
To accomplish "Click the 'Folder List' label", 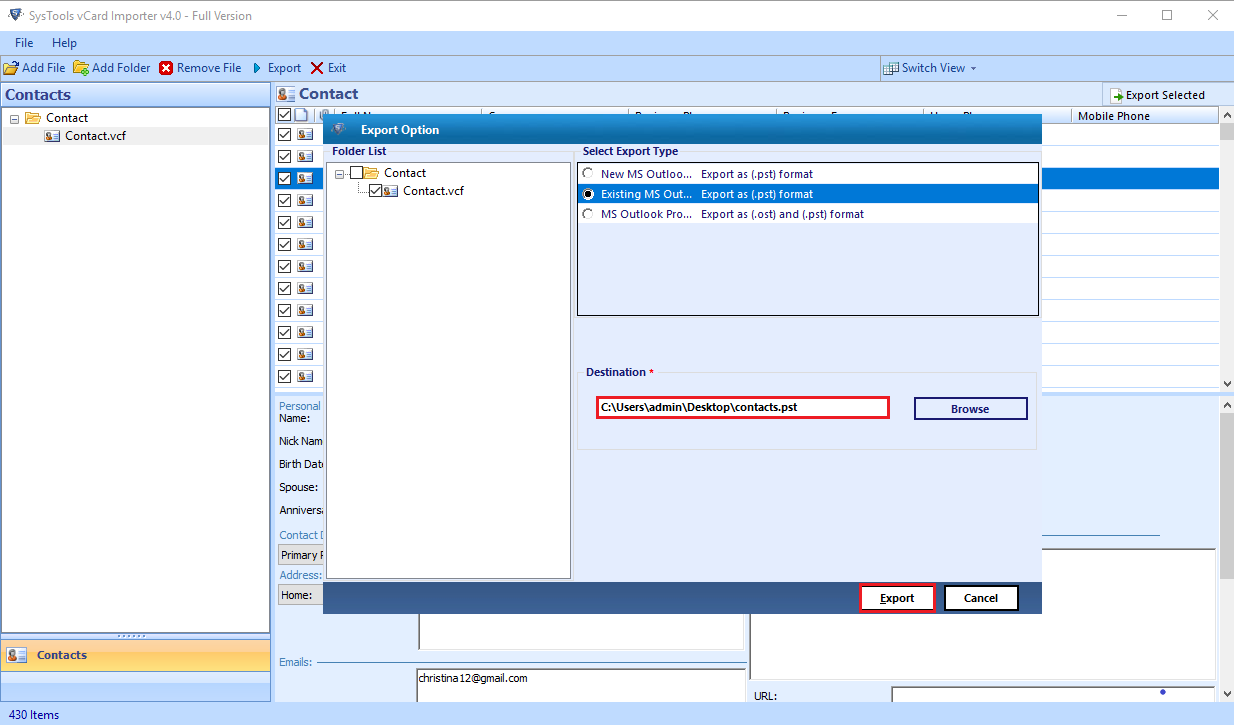I will pos(359,151).
